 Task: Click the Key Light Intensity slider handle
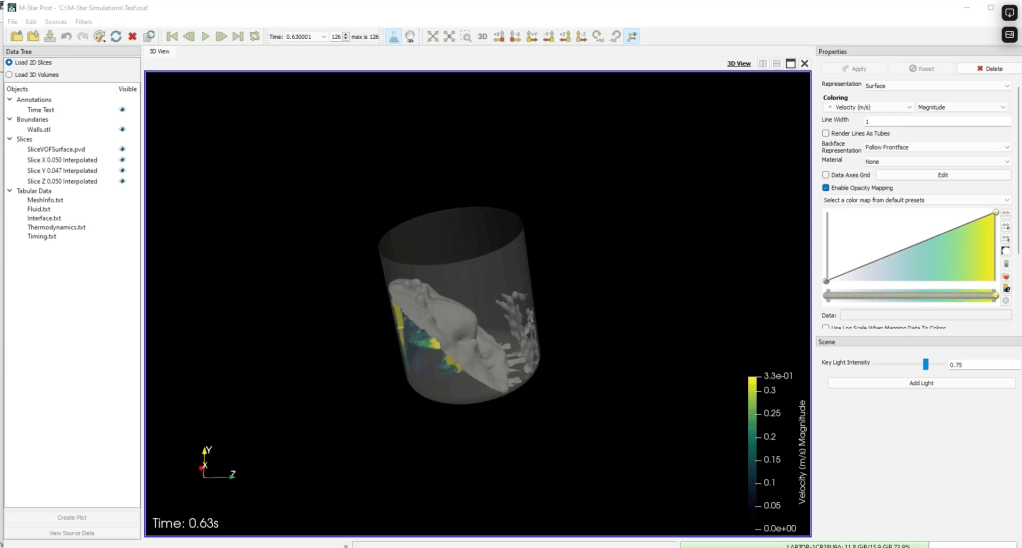pyautogui.click(x=926, y=364)
